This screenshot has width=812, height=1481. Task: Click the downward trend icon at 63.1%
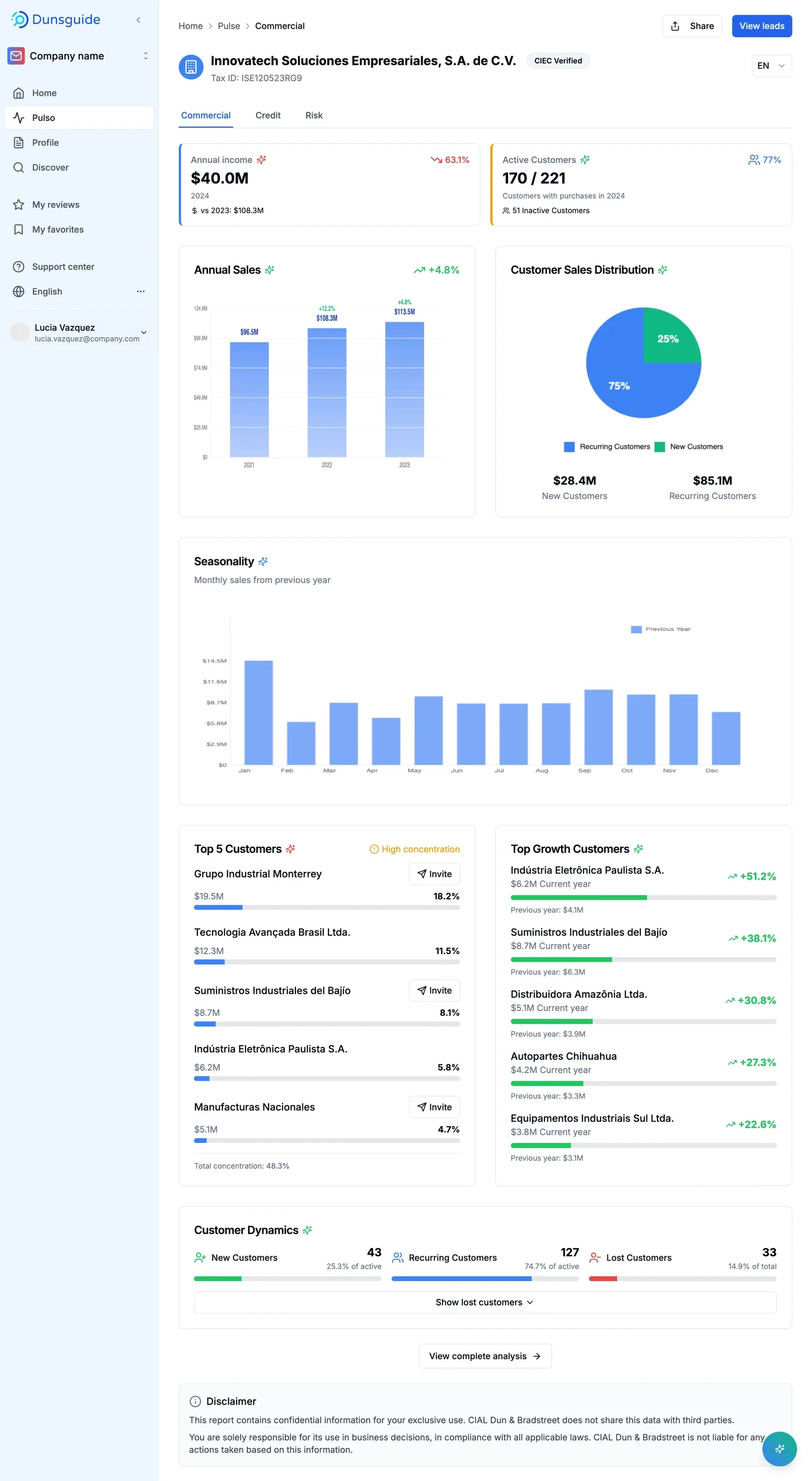point(436,160)
